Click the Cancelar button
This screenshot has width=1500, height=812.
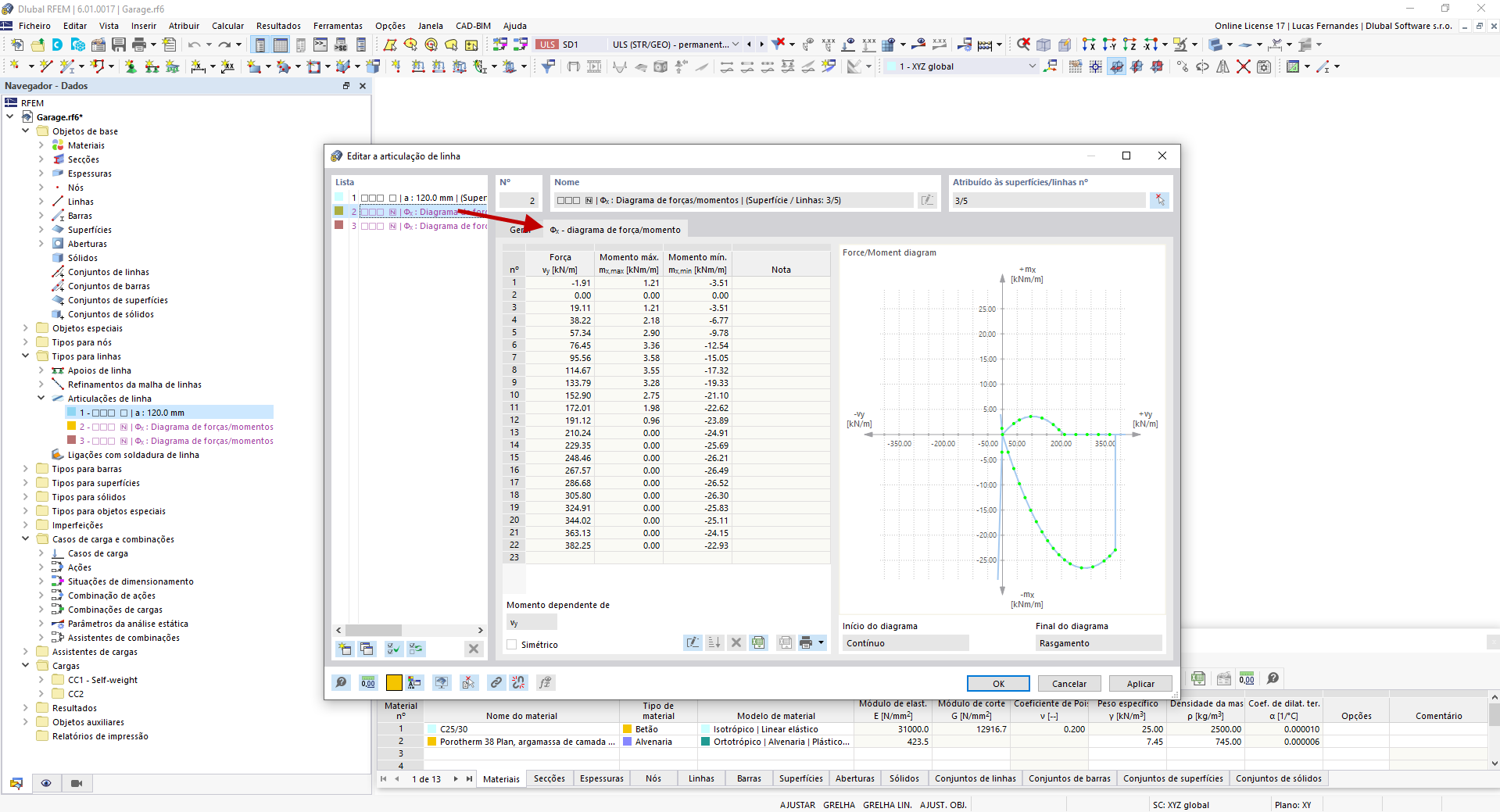click(x=1069, y=684)
